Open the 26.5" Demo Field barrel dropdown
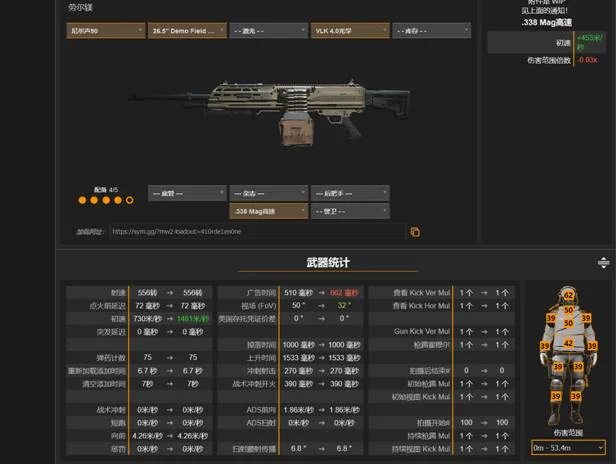This screenshot has height=464, width=616. click(x=187, y=31)
